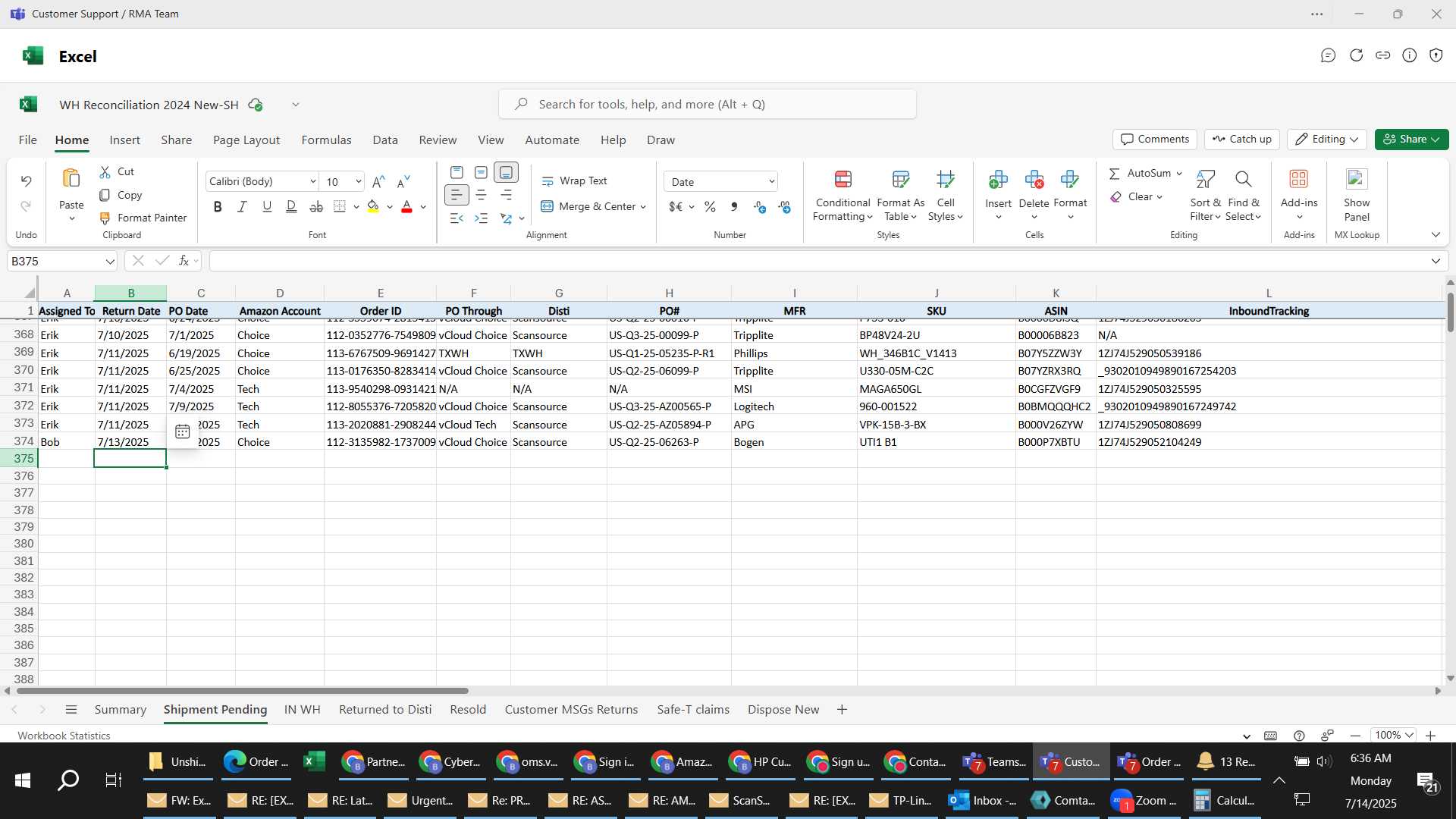The image size is (1456, 819).
Task: Toggle underline formatting
Action: [267, 207]
